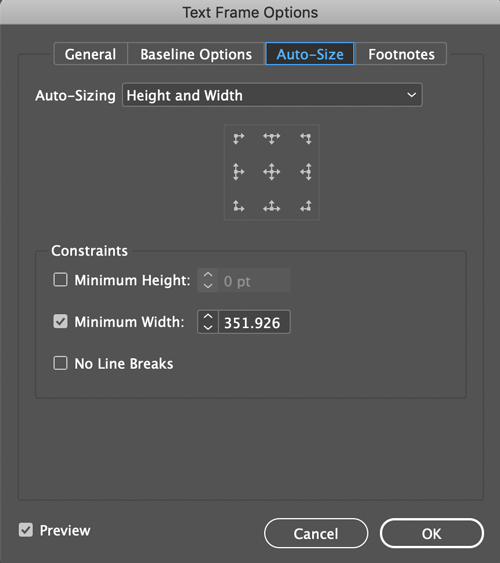Enable the No Line Breaks option
The image size is (500, 563).
coord(60,363)
